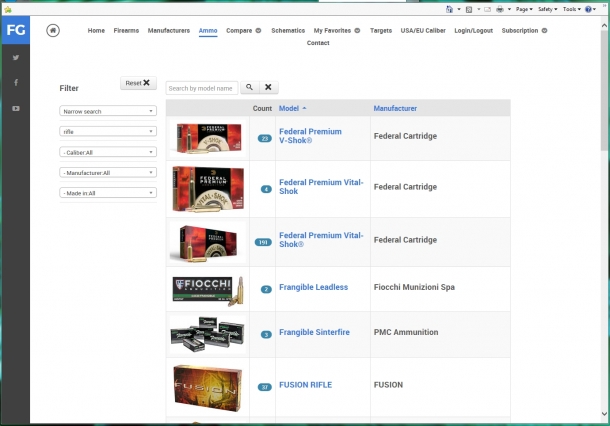610x426 pixels.
Task: Click the IE Read Mail icon
Action: (x=487, y=9)
